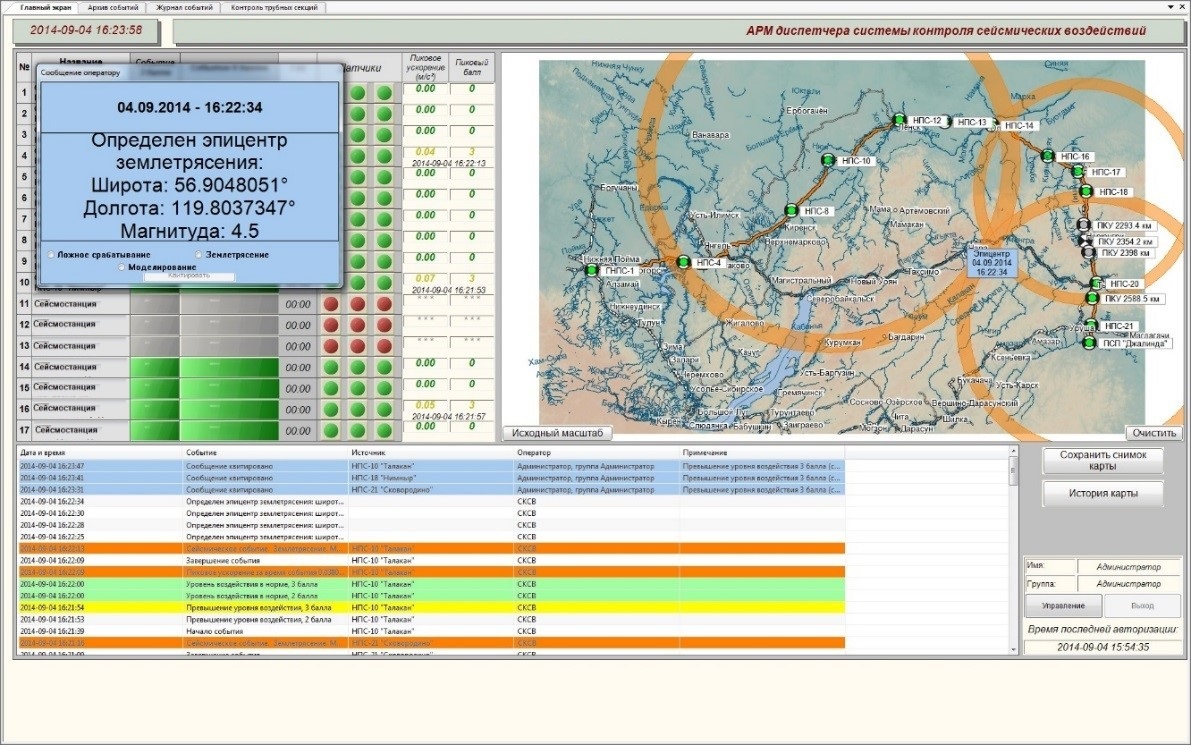Open the "Архив событий" tab
The image size is (1191, 745).
(x=112, y=8)
